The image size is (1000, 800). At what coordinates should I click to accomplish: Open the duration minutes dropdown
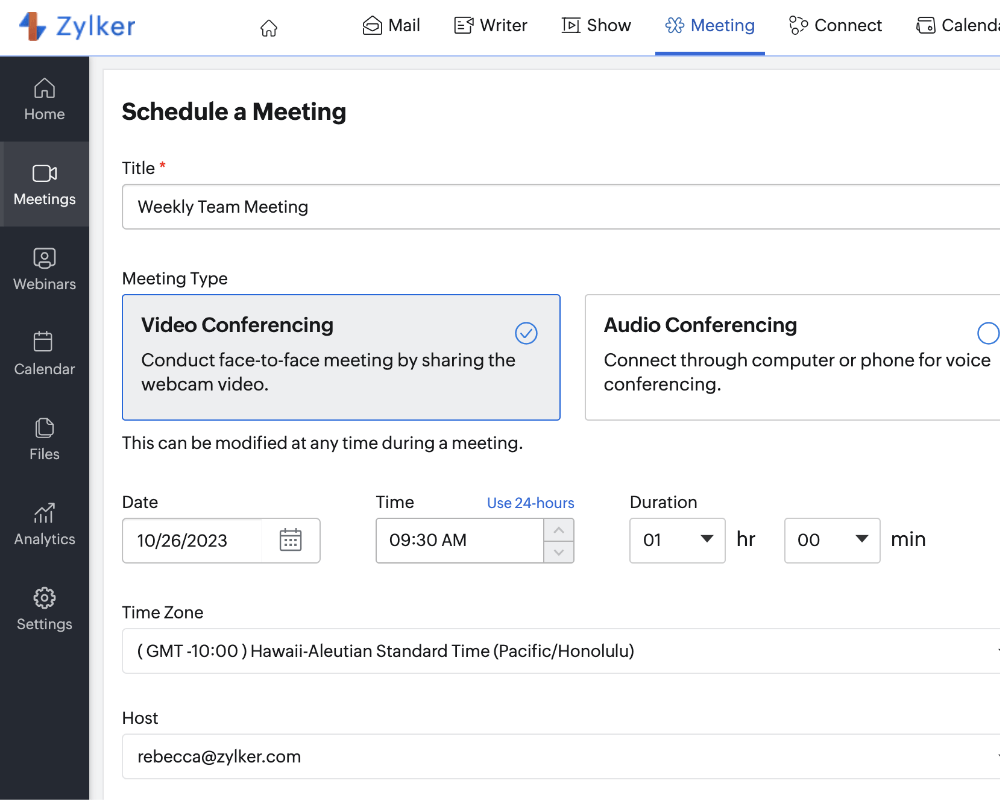(x=831, y=540)
